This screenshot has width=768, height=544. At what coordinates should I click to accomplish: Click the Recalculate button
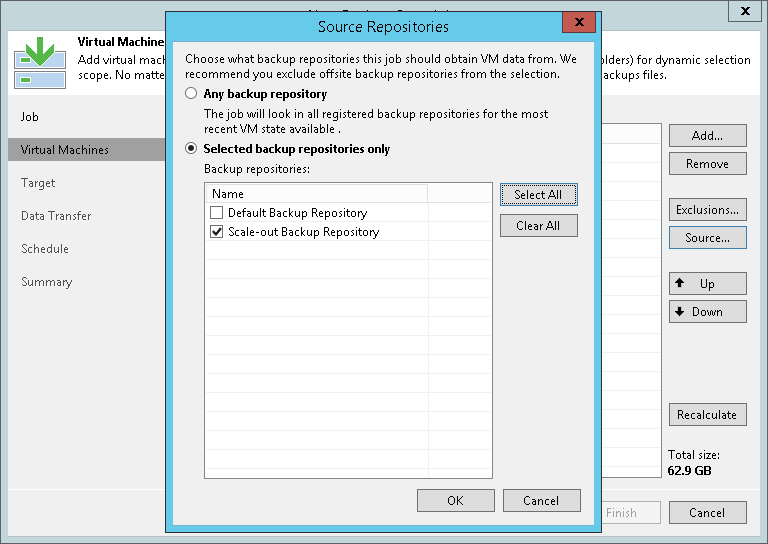(708, 415)
